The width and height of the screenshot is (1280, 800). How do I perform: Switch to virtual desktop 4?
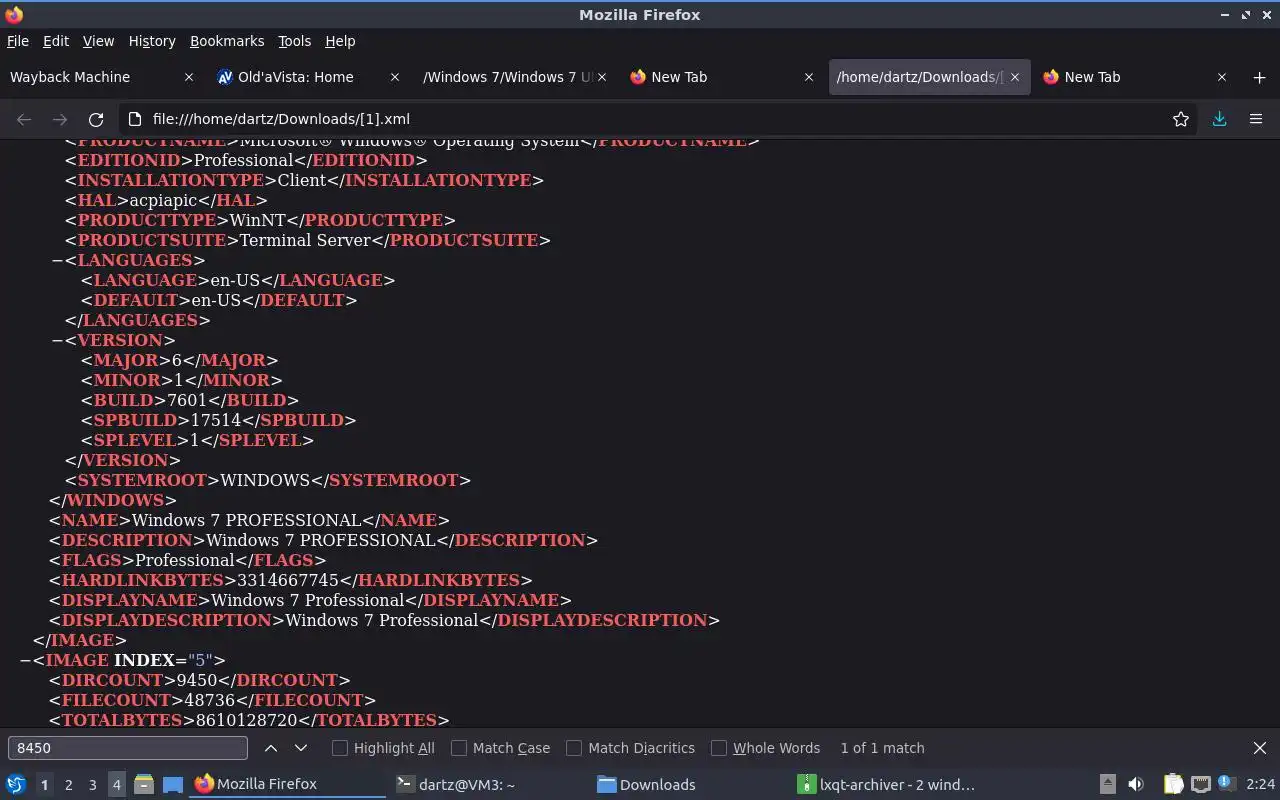(x=116, y=785)
